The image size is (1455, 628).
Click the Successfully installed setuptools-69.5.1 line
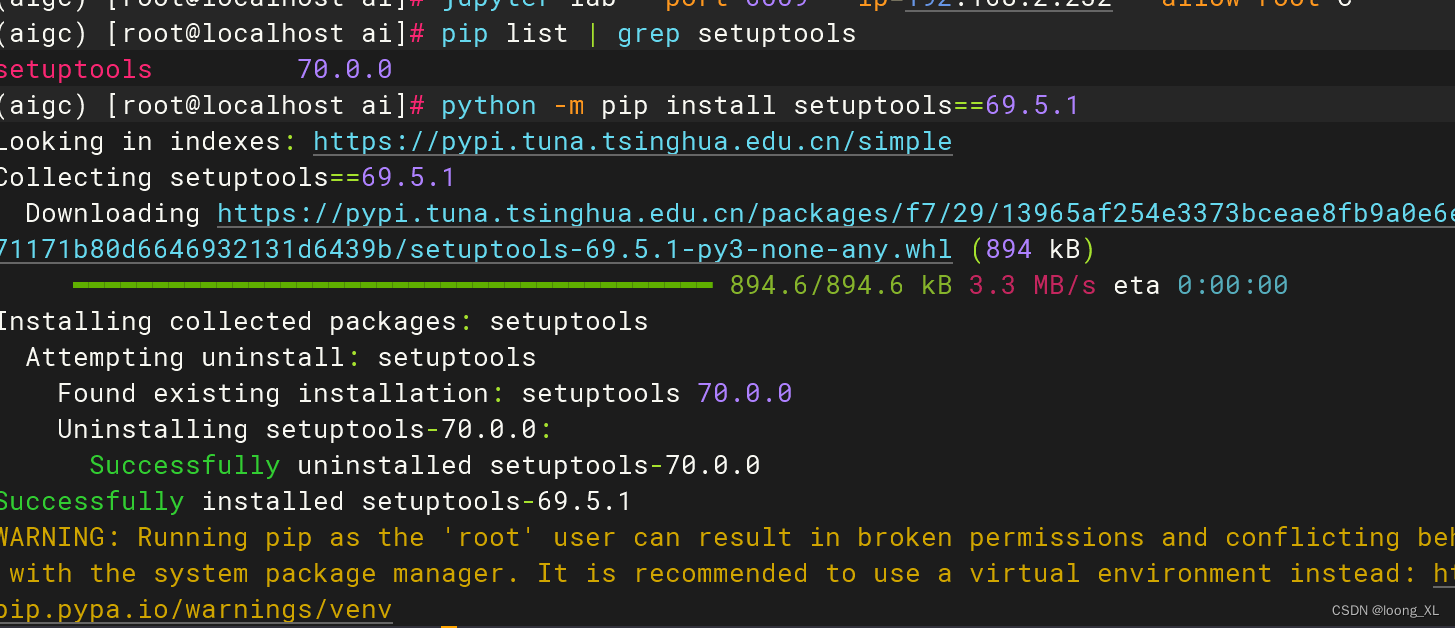coord(315,500)
